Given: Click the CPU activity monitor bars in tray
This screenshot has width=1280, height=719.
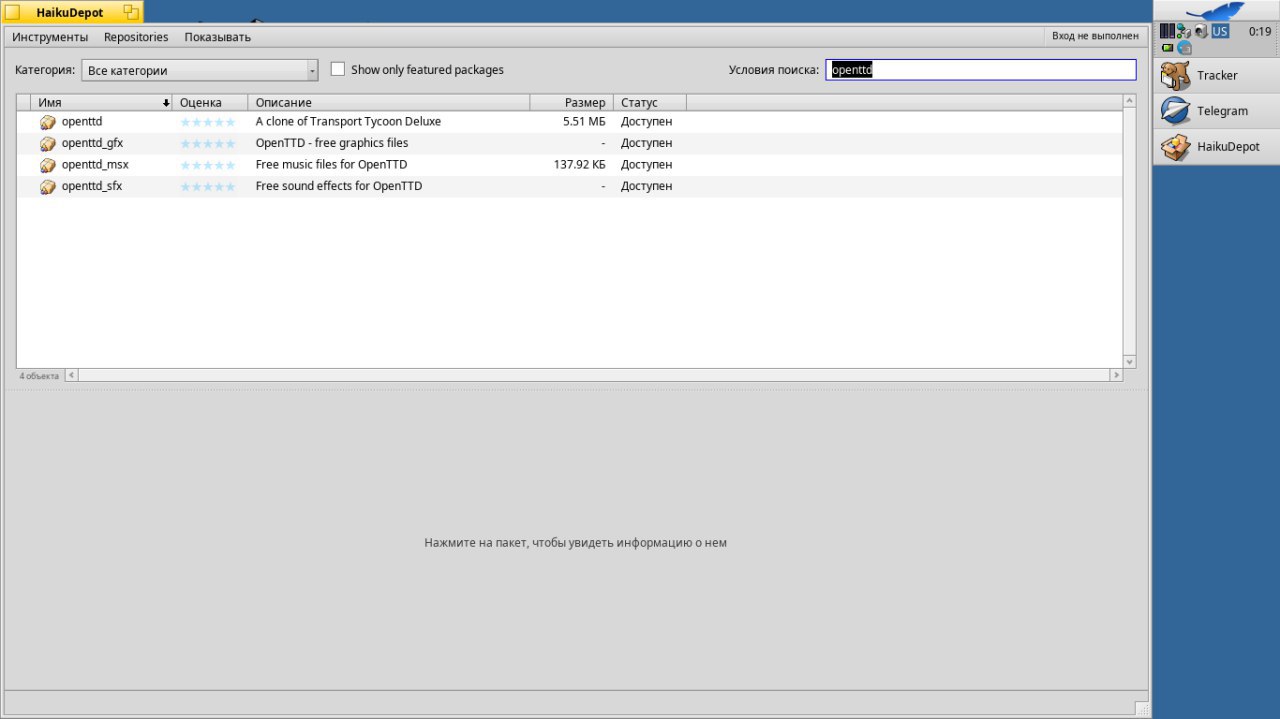Looking at the screenshot, I should point(1167,31).
